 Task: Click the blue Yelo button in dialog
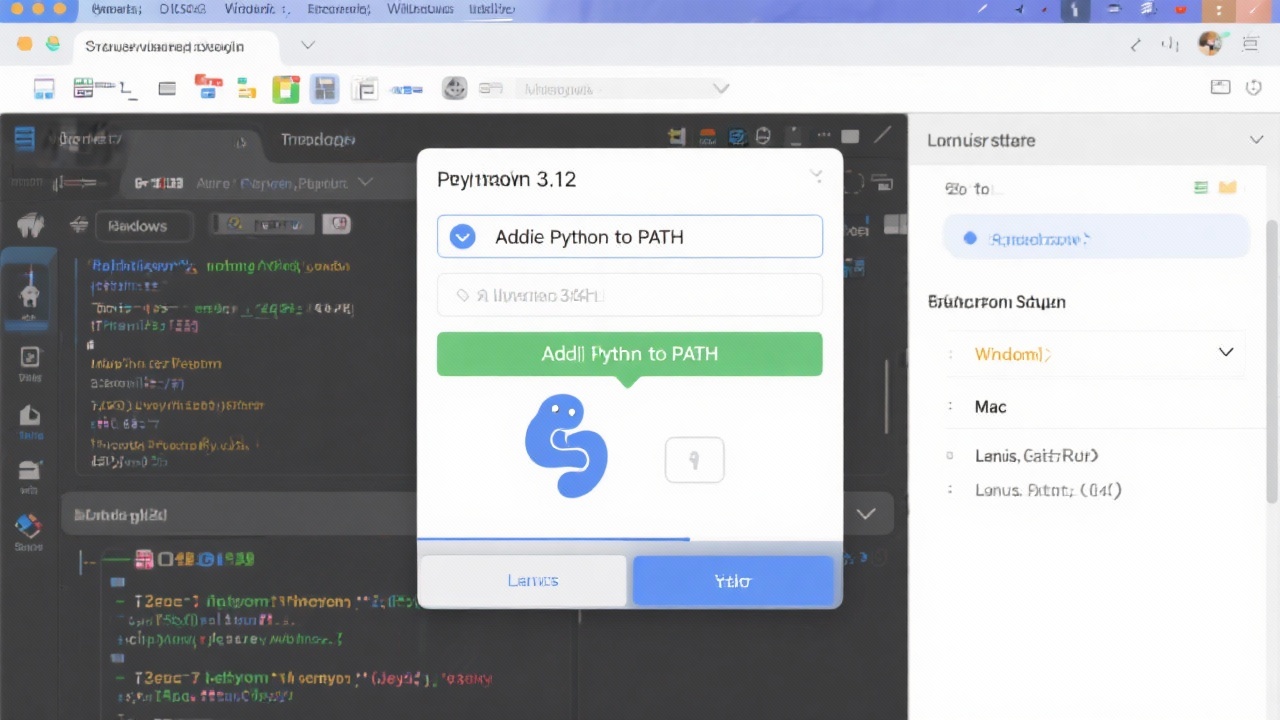(732, 581)
